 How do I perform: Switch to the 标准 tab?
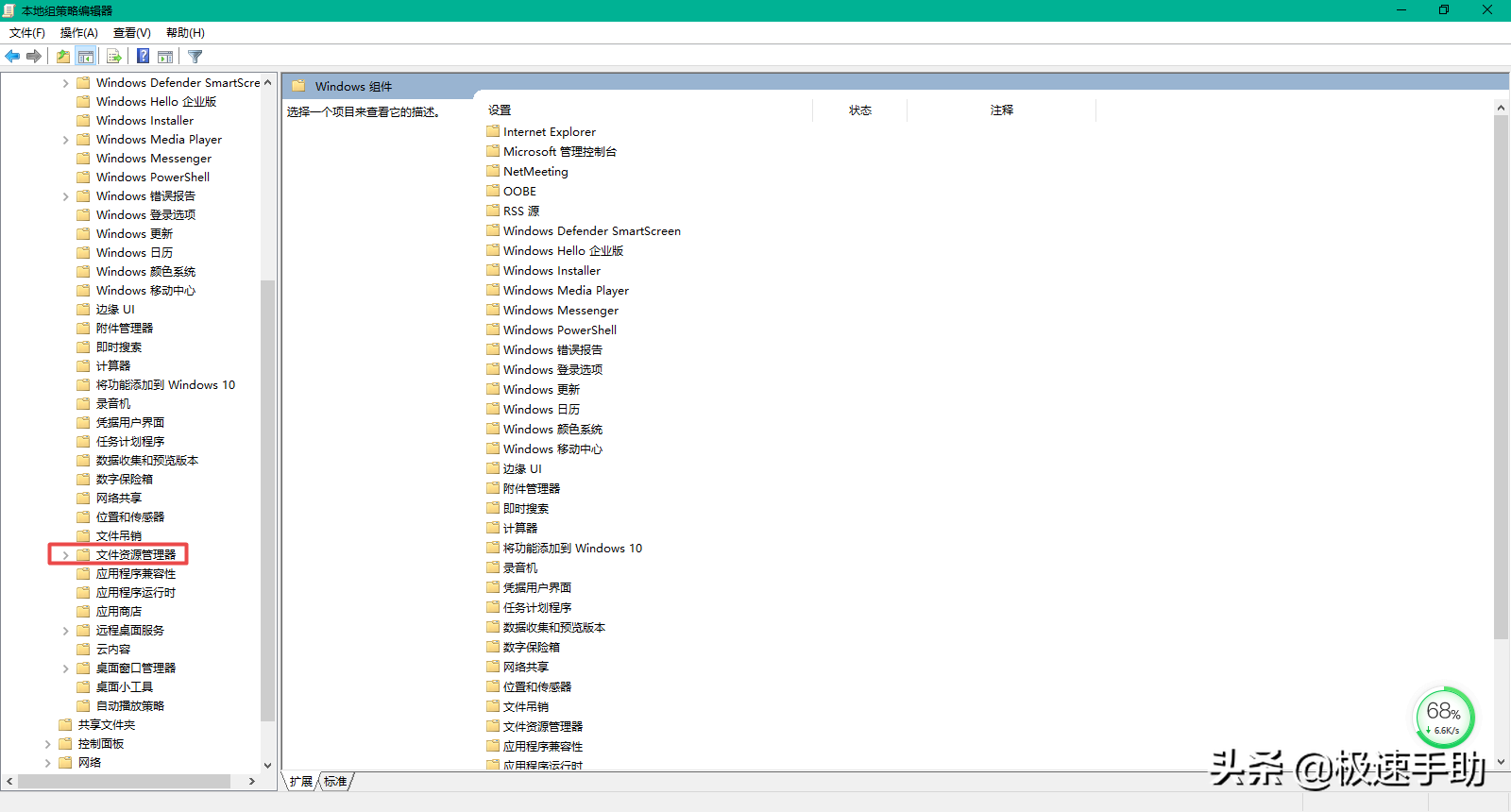pos(335,782)
